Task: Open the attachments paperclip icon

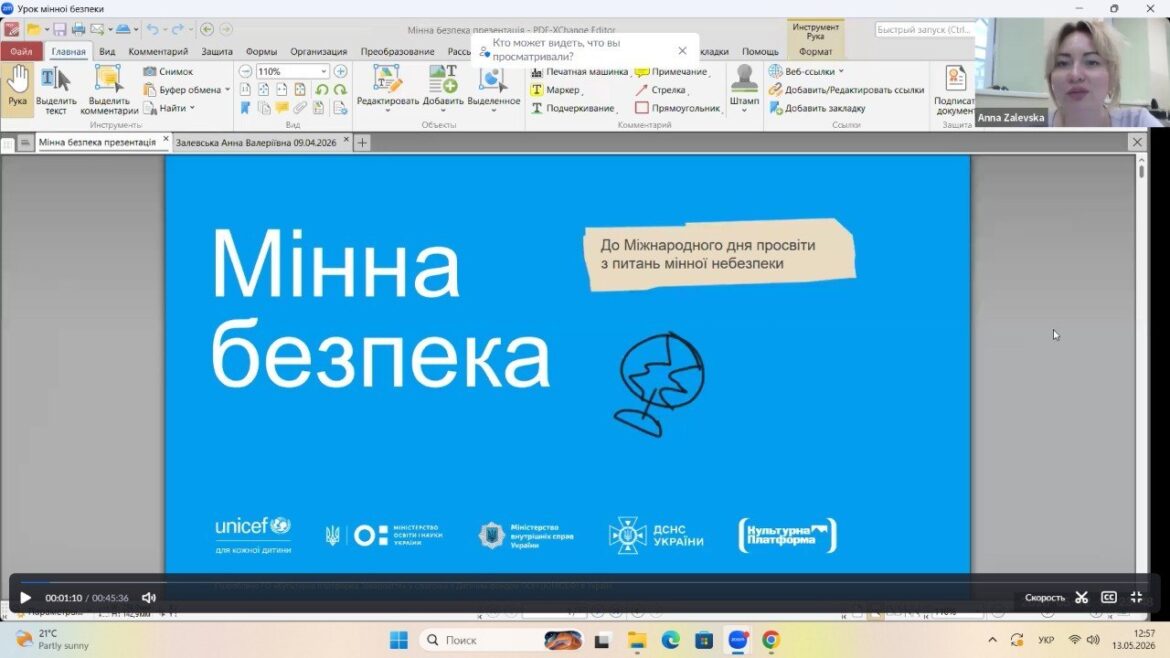Action: tap(300, 108)
